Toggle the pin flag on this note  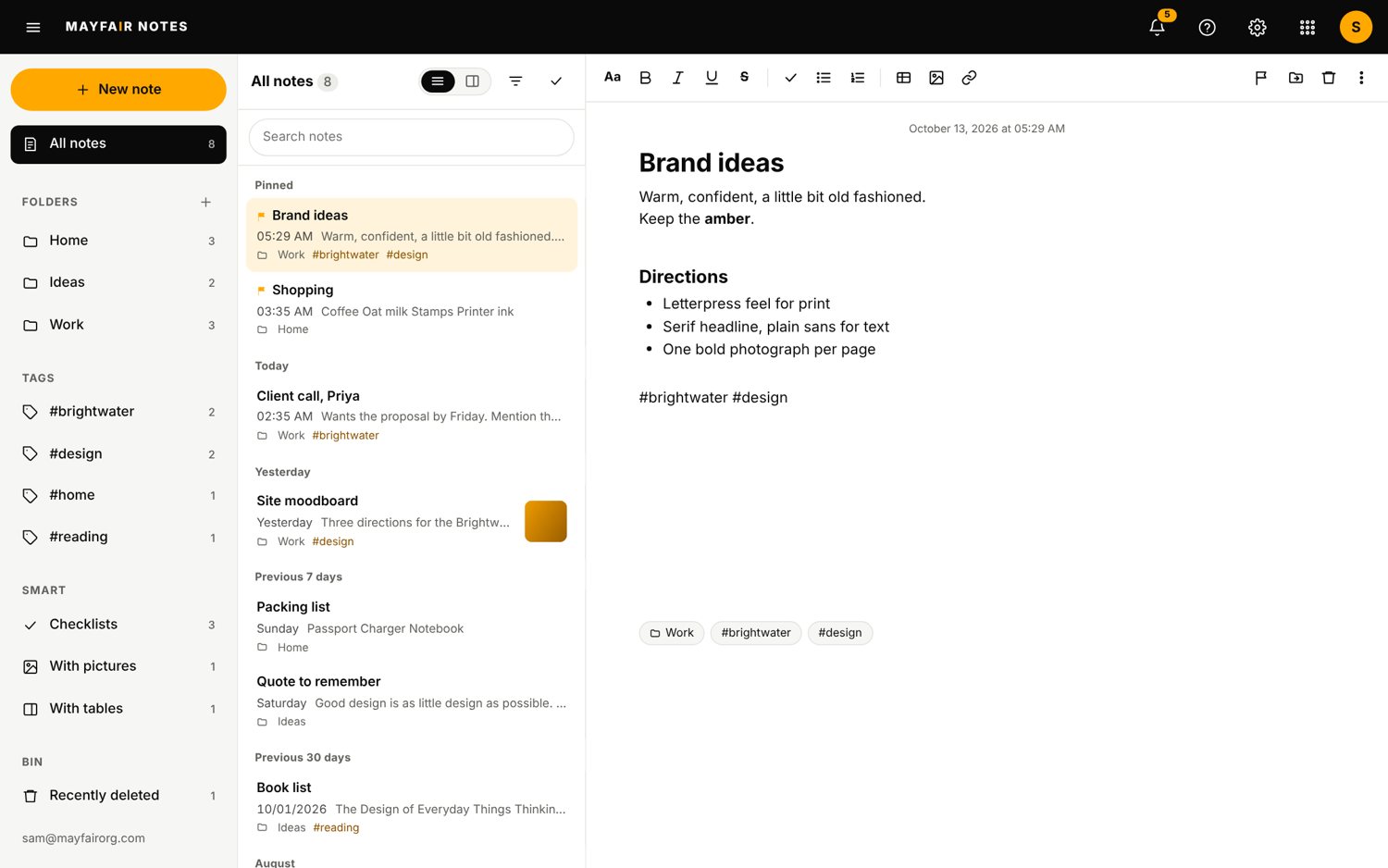[1260, 78]
